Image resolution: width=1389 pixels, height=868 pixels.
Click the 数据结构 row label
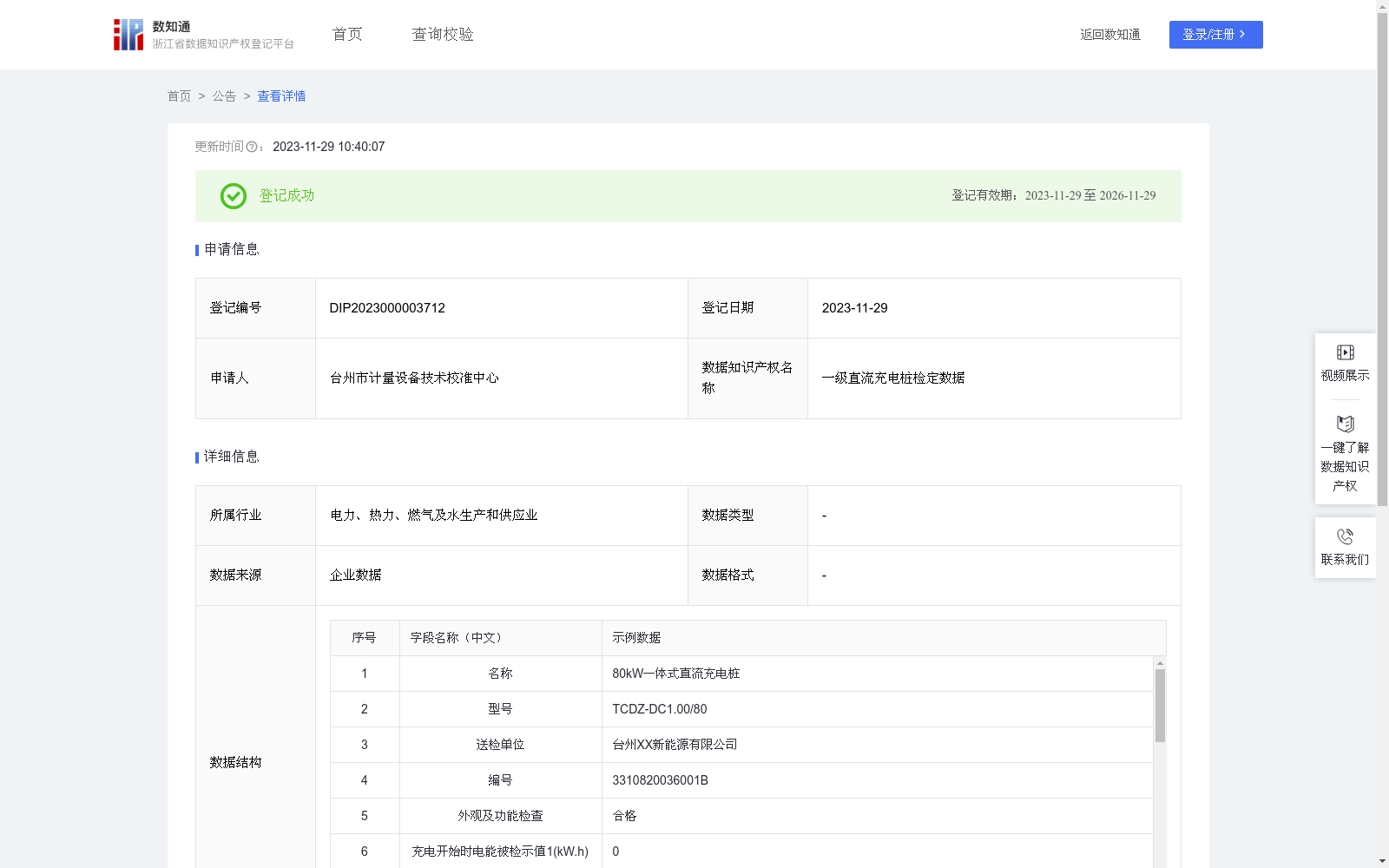[235, 763]
